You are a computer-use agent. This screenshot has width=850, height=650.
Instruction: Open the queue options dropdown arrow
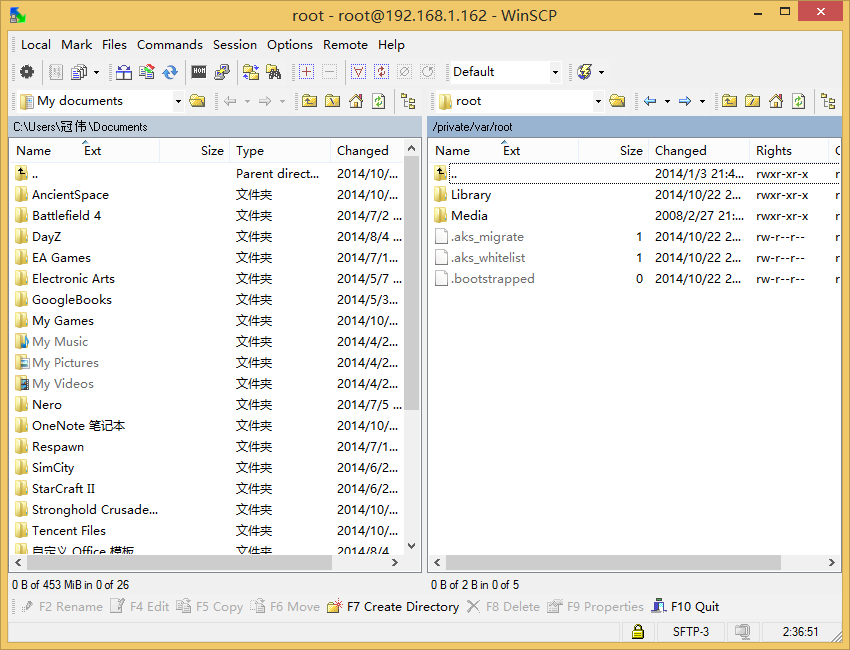pyautogui.click(x=96, y=72)
